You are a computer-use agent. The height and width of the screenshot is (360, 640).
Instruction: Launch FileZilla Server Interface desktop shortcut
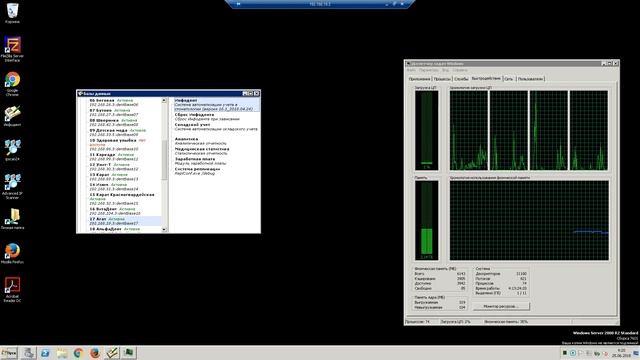pos(12,48)
